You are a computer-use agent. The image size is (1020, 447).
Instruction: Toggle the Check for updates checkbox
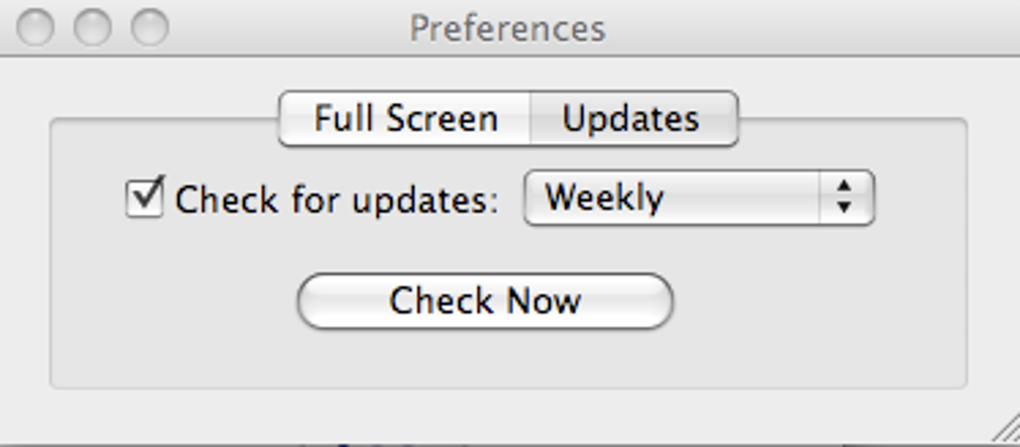pyautogui.click(x=145, y=198)
